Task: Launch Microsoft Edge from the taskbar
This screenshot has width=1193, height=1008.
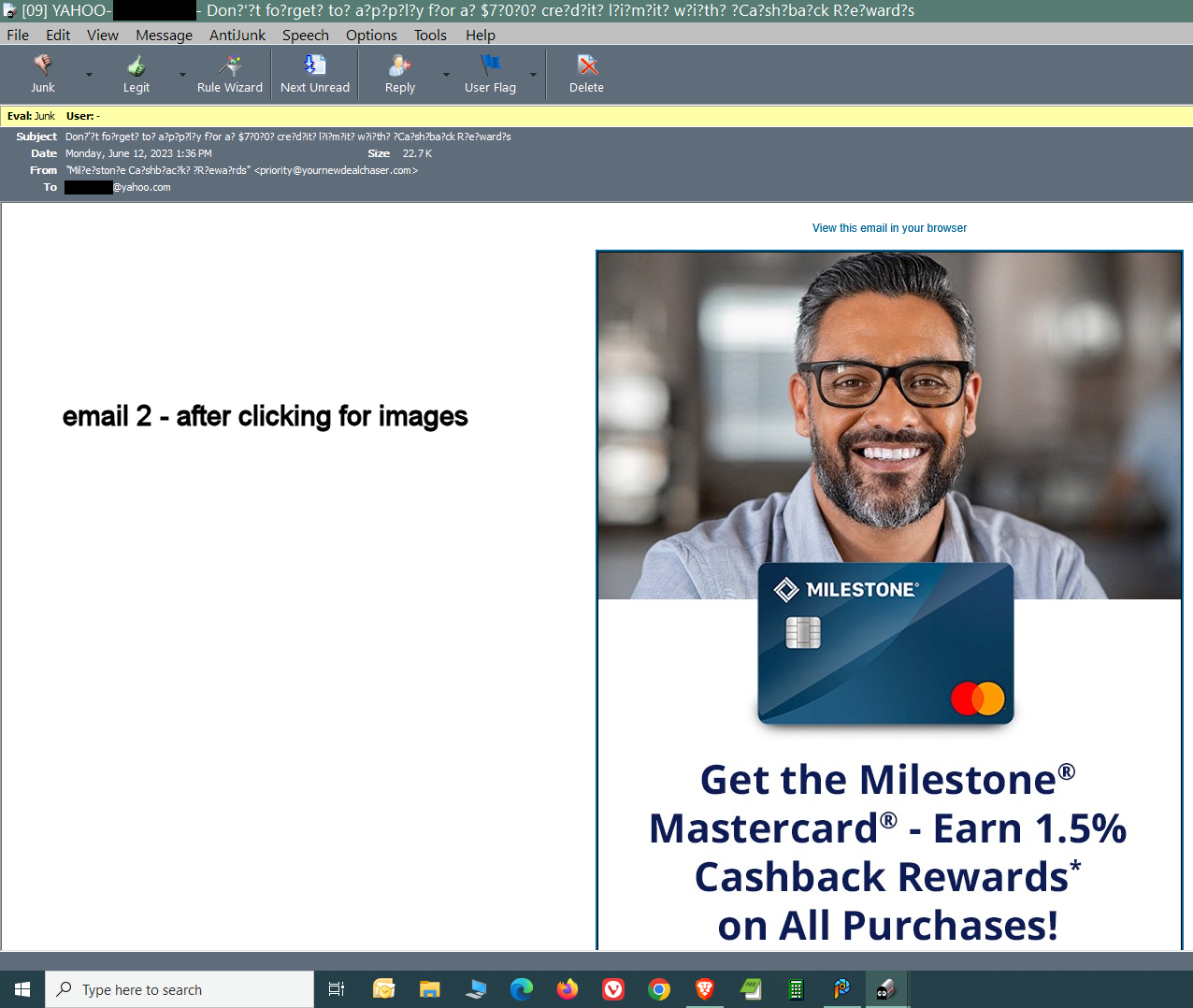Action: (x=522, y=989)
